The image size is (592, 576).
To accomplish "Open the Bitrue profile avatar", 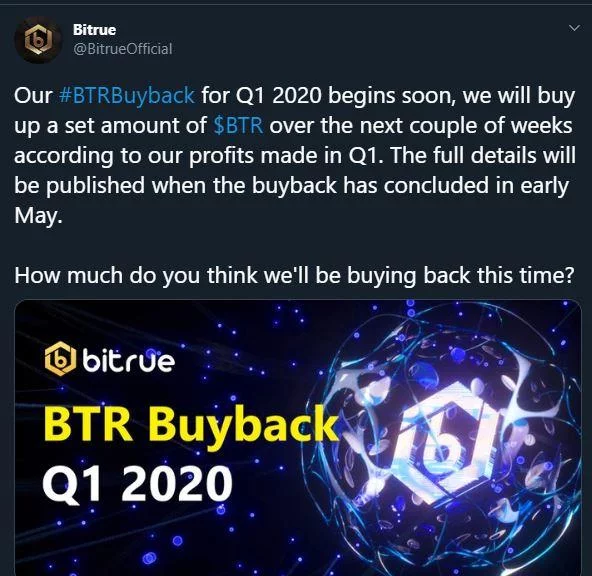I will click(38, 40).
